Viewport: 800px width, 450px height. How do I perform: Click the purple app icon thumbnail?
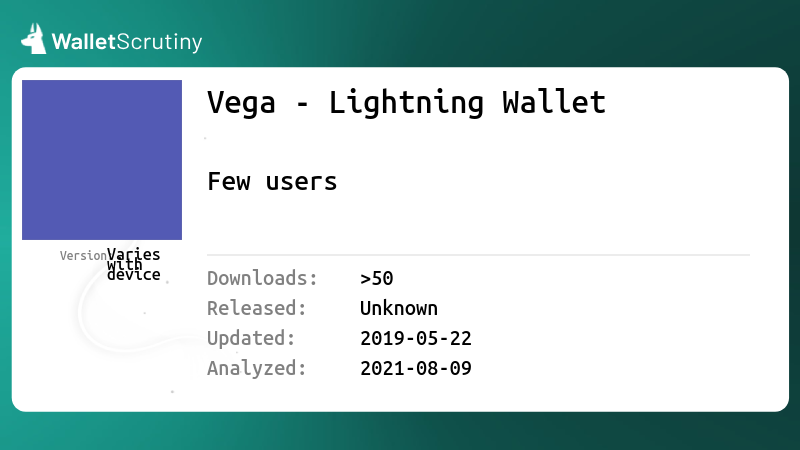click(102, 160)
